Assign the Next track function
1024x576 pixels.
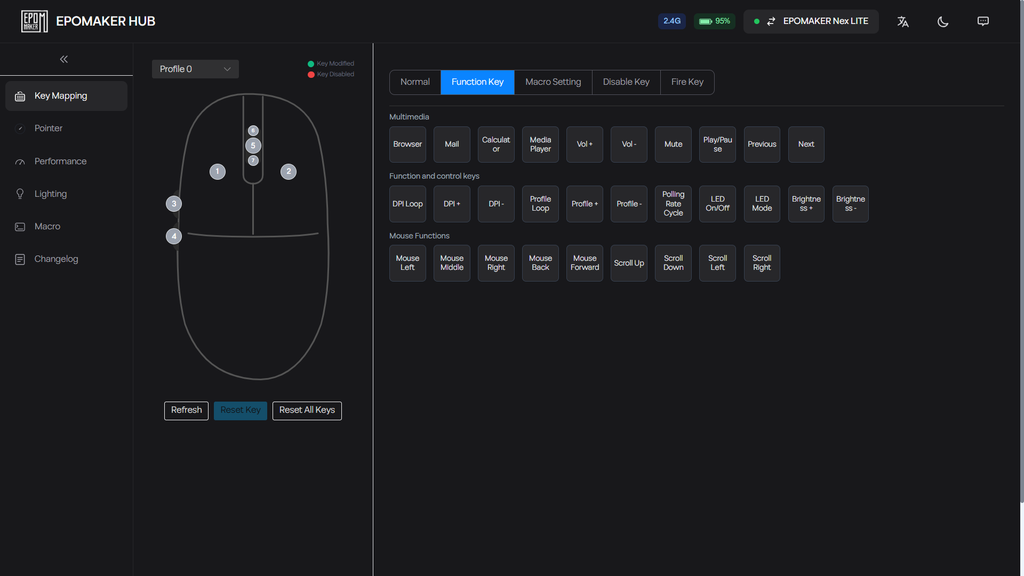click(x=806, y=144)
